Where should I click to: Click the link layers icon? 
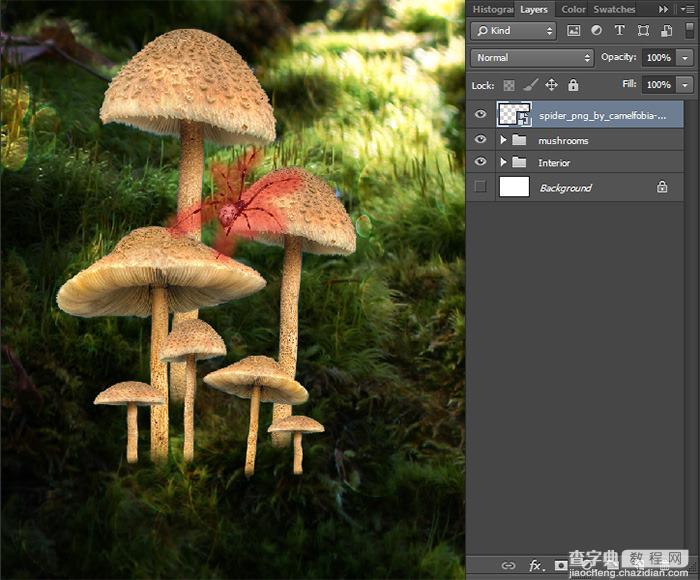[508, 566]
